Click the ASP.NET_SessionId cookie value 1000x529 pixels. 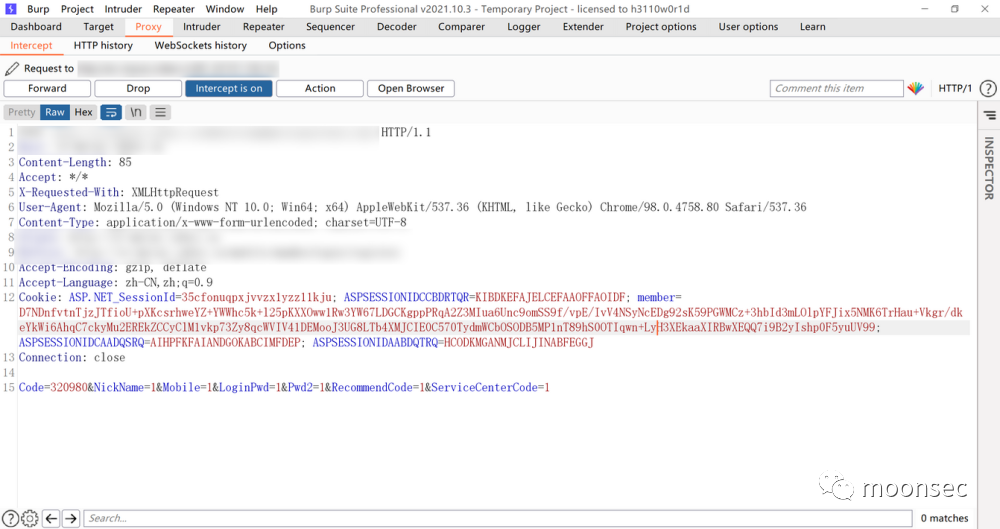coord(256,297)
